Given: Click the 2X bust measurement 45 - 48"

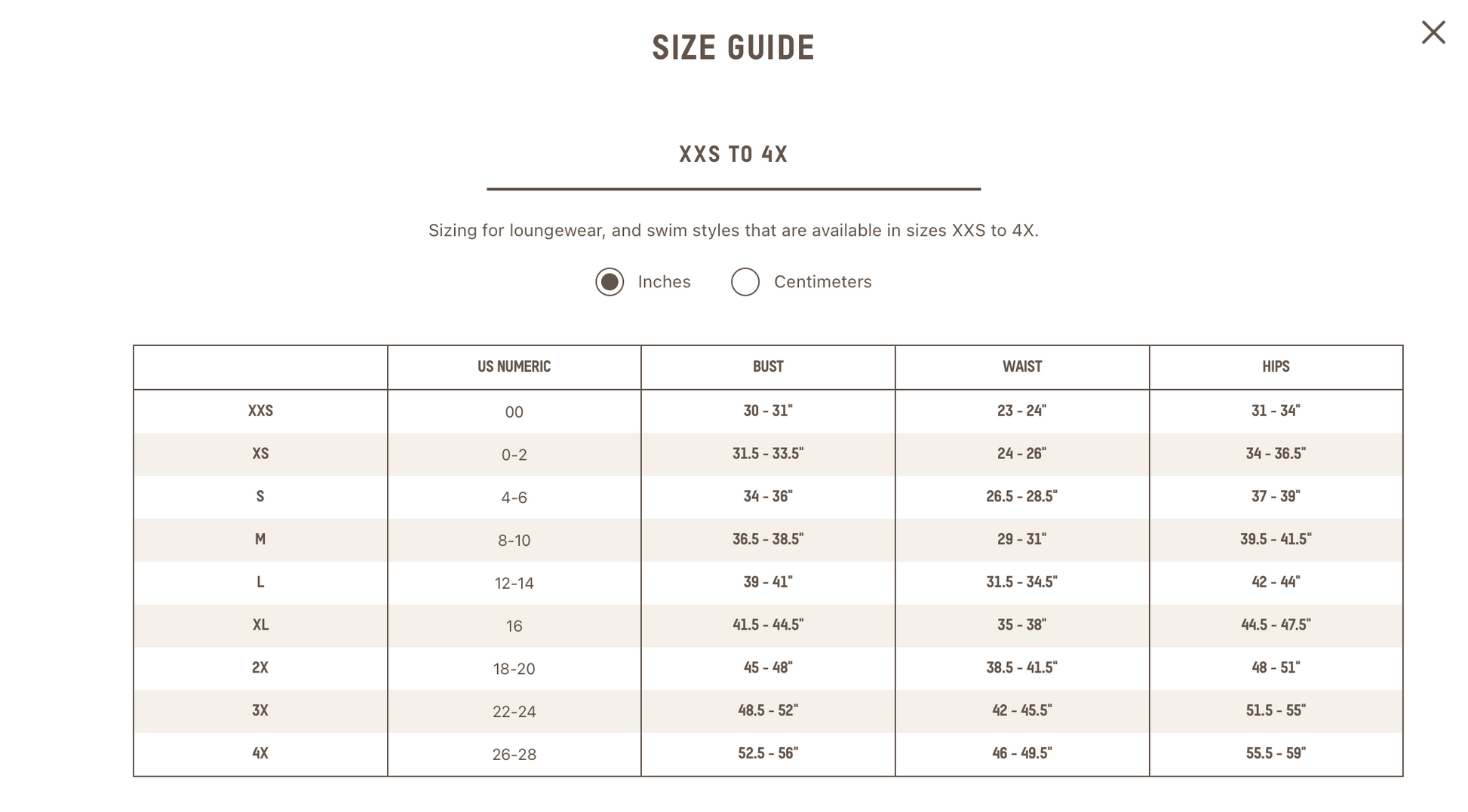Looking at the screenshot, I should [x=768, y=667].
